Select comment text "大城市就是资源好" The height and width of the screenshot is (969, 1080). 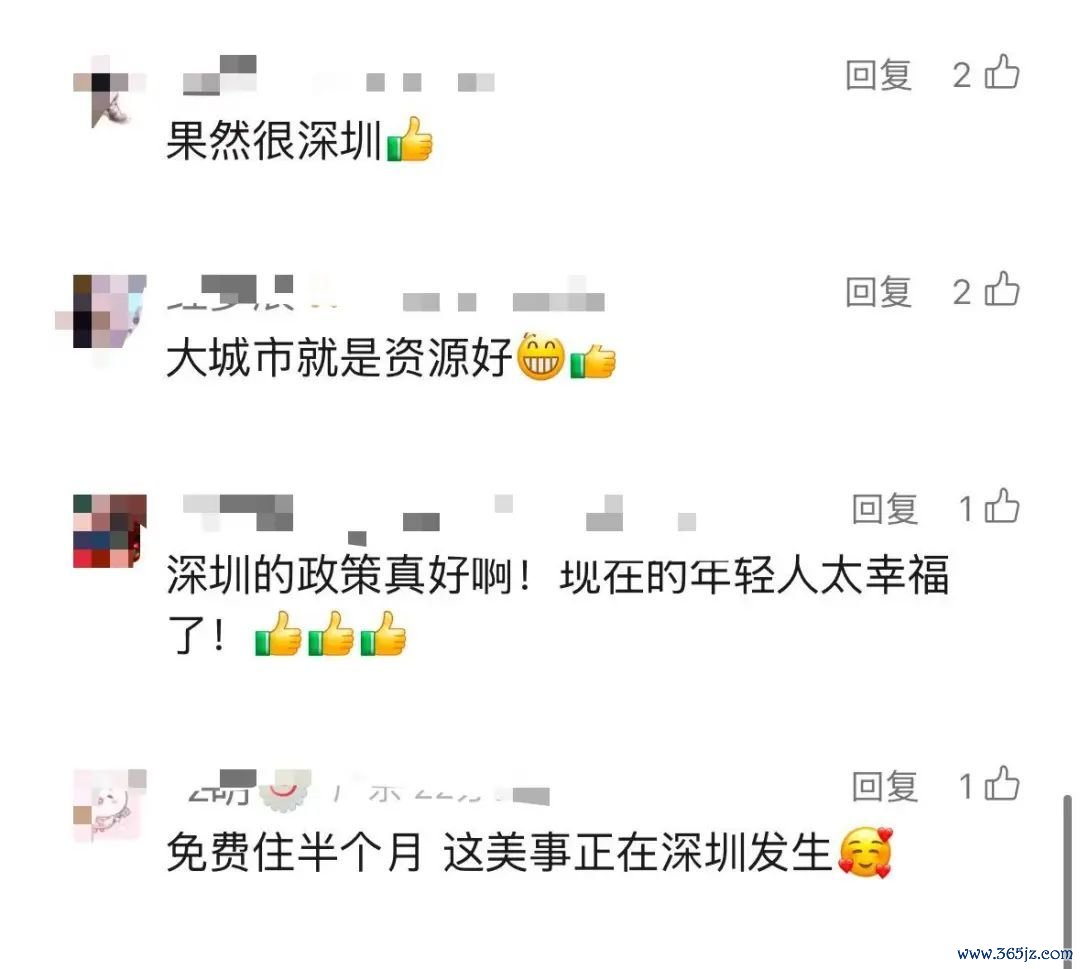[340, 358]
